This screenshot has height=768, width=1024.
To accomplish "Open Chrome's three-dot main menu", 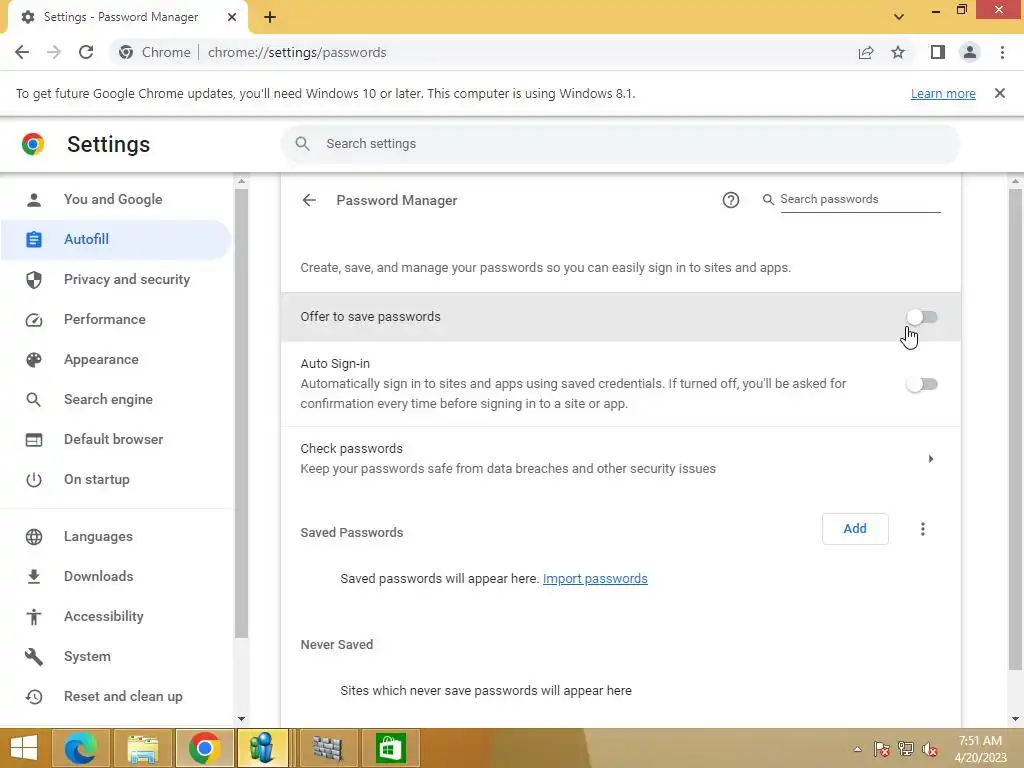I will (1002, 52).
